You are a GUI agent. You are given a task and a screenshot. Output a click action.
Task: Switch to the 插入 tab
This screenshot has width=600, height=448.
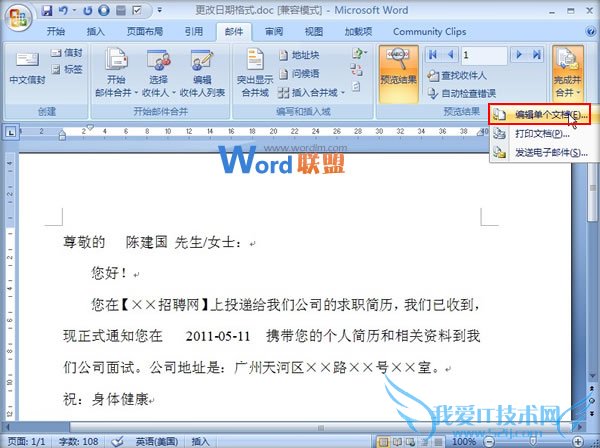coord(96,31)
